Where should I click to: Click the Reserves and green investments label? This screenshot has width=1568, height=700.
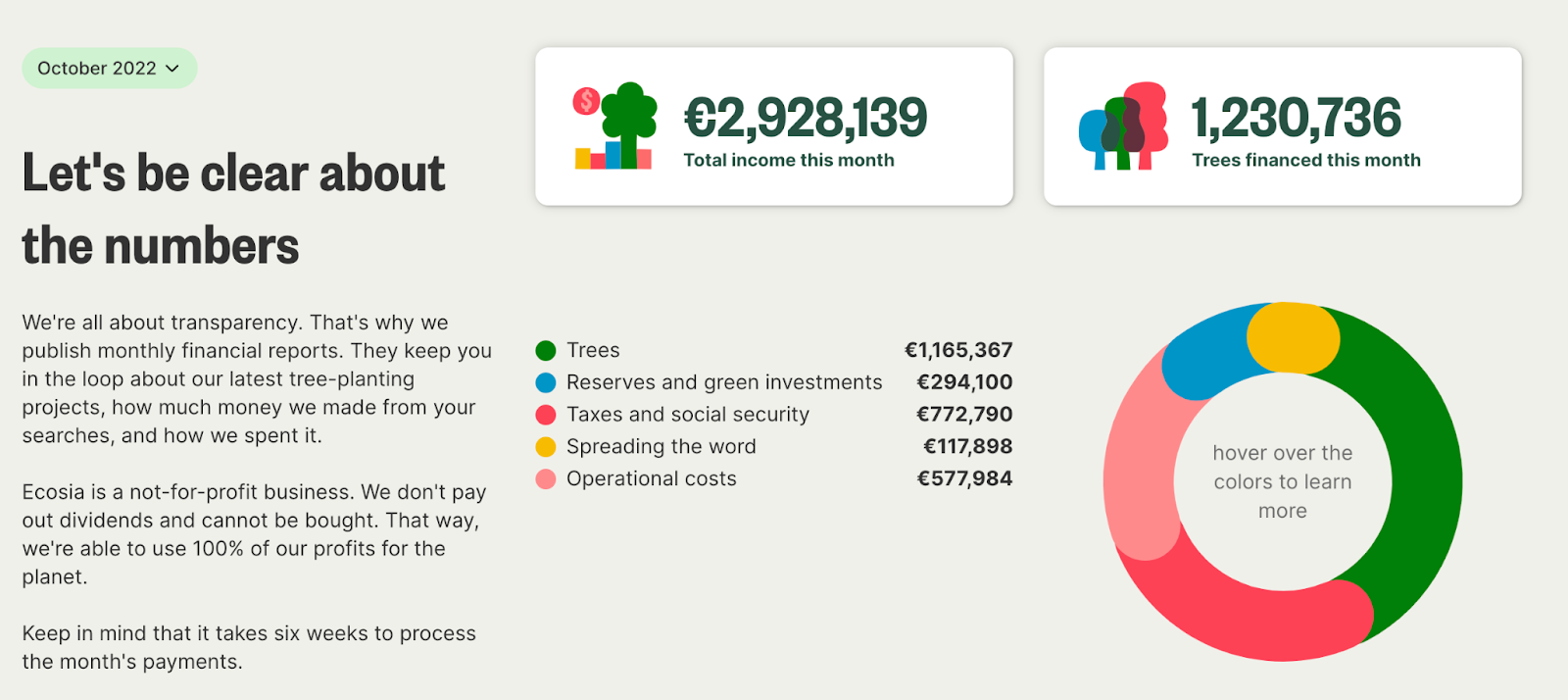pos(724,382)
